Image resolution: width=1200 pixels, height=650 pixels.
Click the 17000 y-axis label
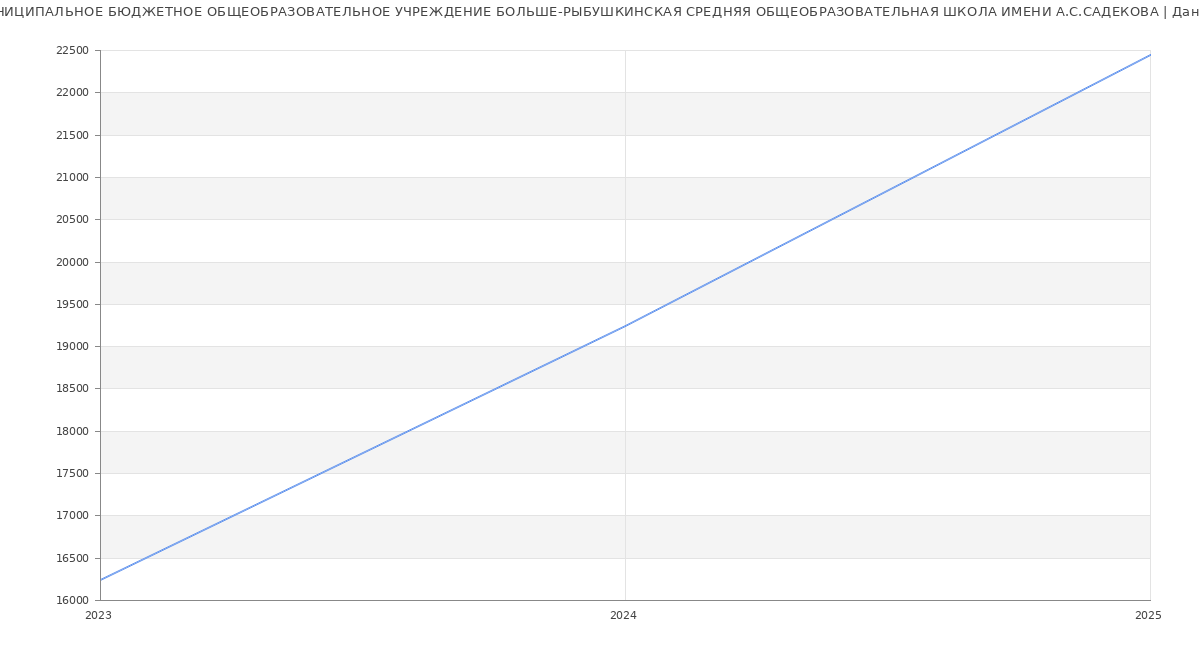click(72, 516)
